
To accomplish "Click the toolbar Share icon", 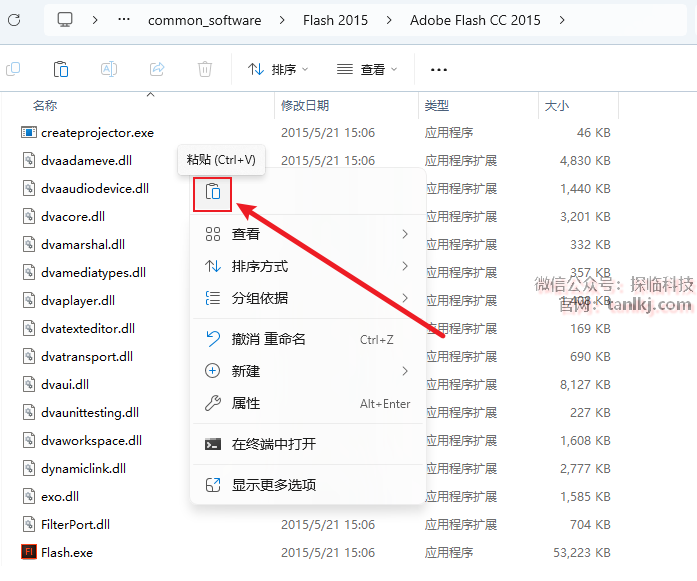I will point(157,69).
